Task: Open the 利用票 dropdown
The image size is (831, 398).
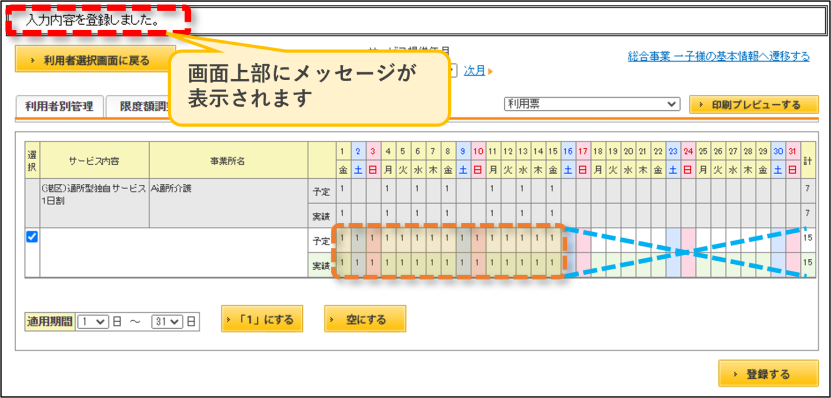Action: tap(592, 104)
